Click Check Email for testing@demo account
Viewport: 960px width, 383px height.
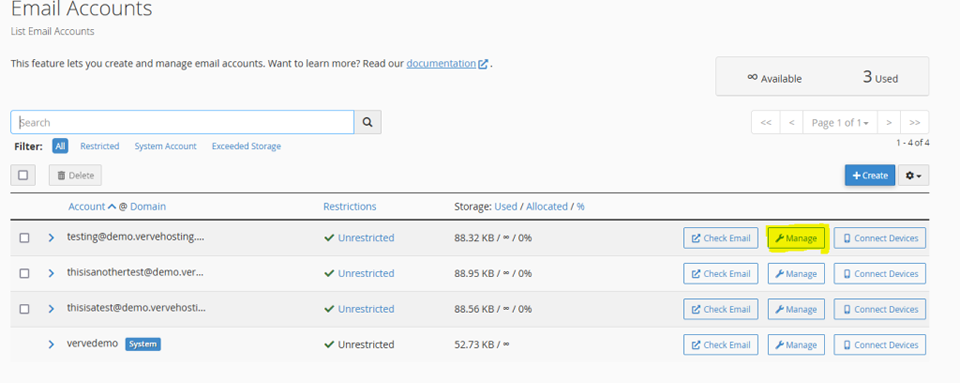coord(721,238)
